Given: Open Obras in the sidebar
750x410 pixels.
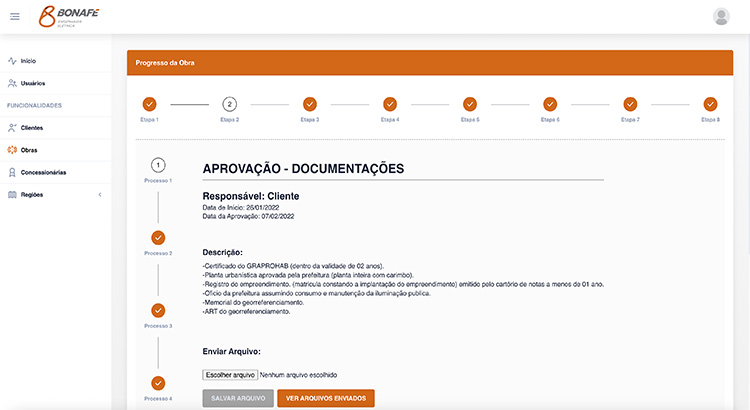Looking at the screenshot, I should (29, 150).
